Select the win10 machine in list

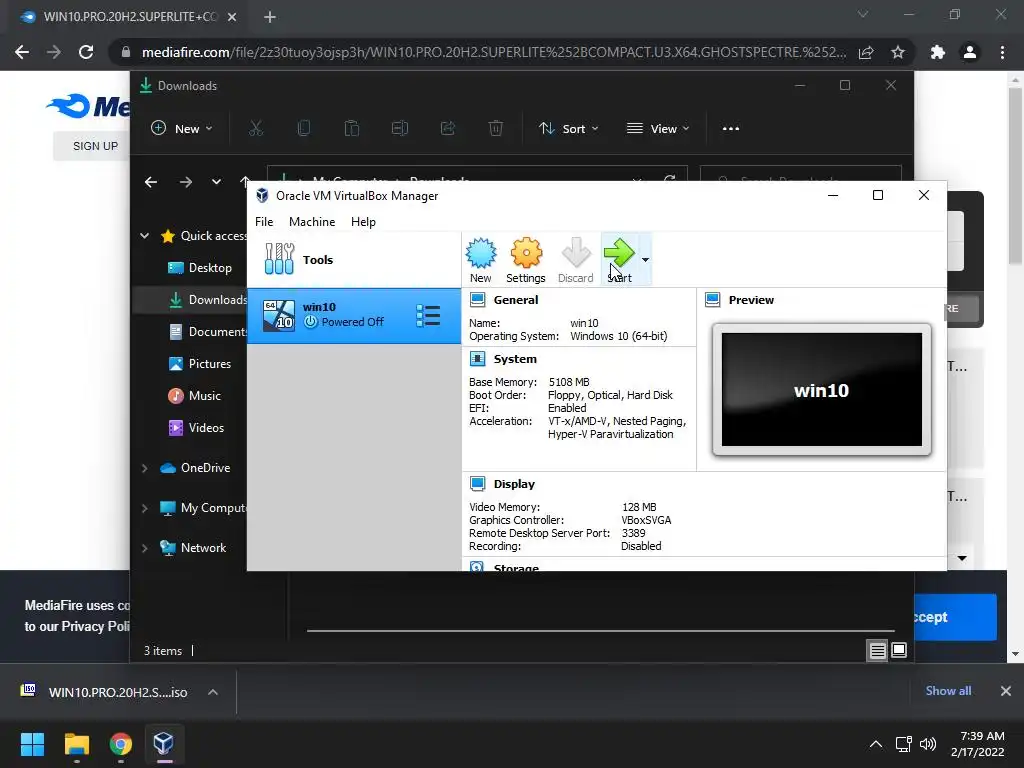(x=353, y=315)
